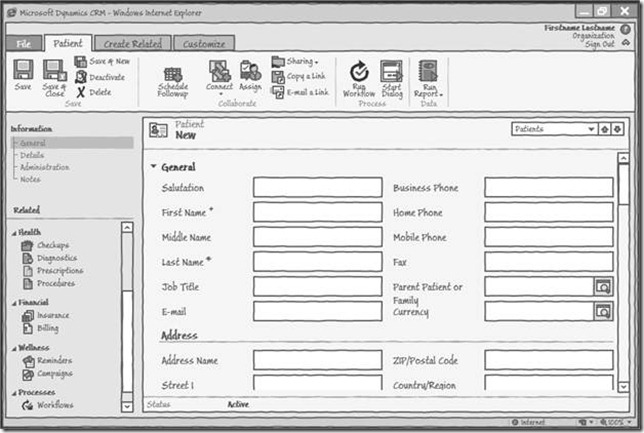Viewport: 644px width, 433px height.
Task: Open lookup for Parent Patient or Family
Action: pyautogui.click(x=603, y=286)
